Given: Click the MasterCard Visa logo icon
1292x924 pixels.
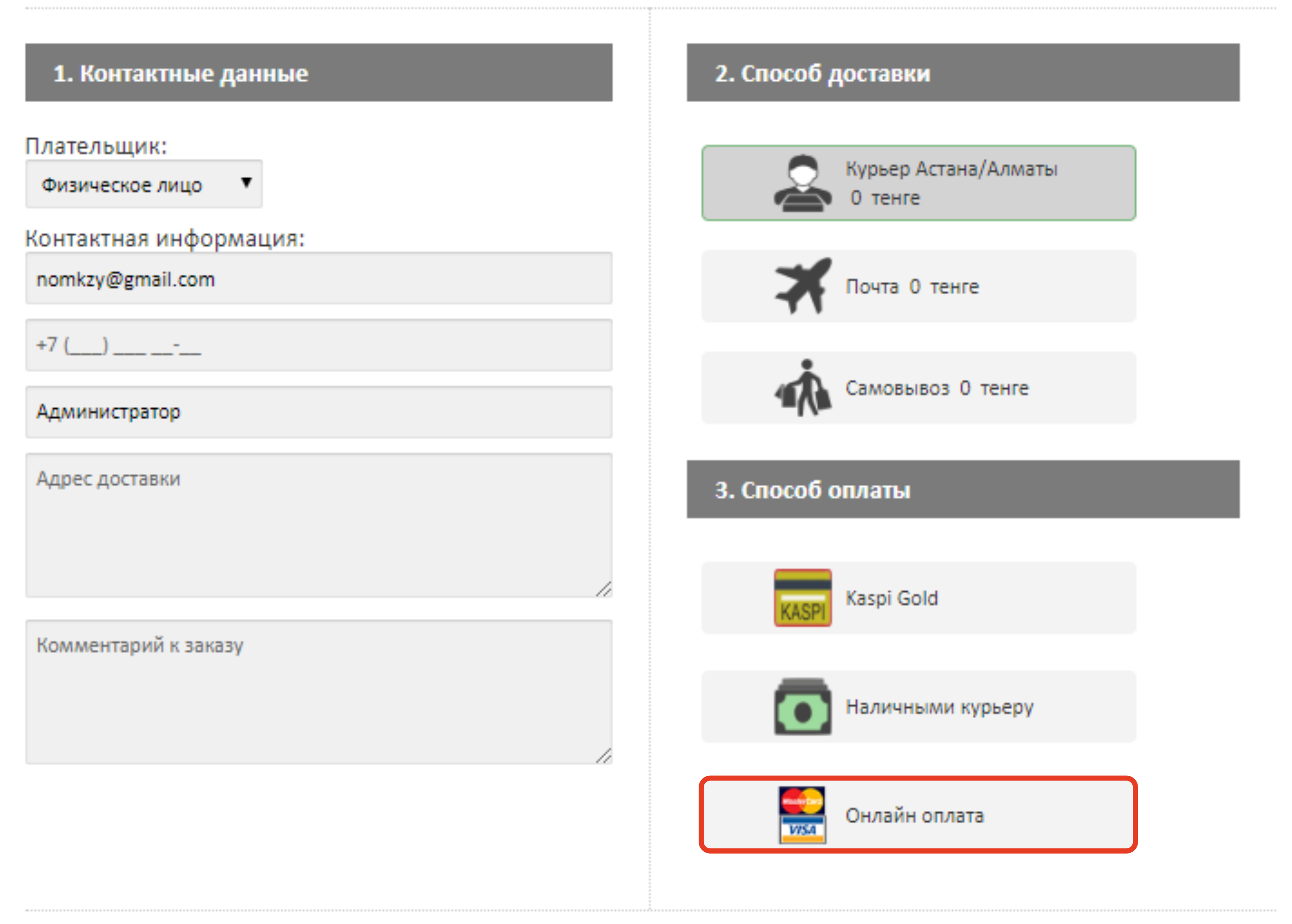Looking at the screenshot, I should point(803,815).
